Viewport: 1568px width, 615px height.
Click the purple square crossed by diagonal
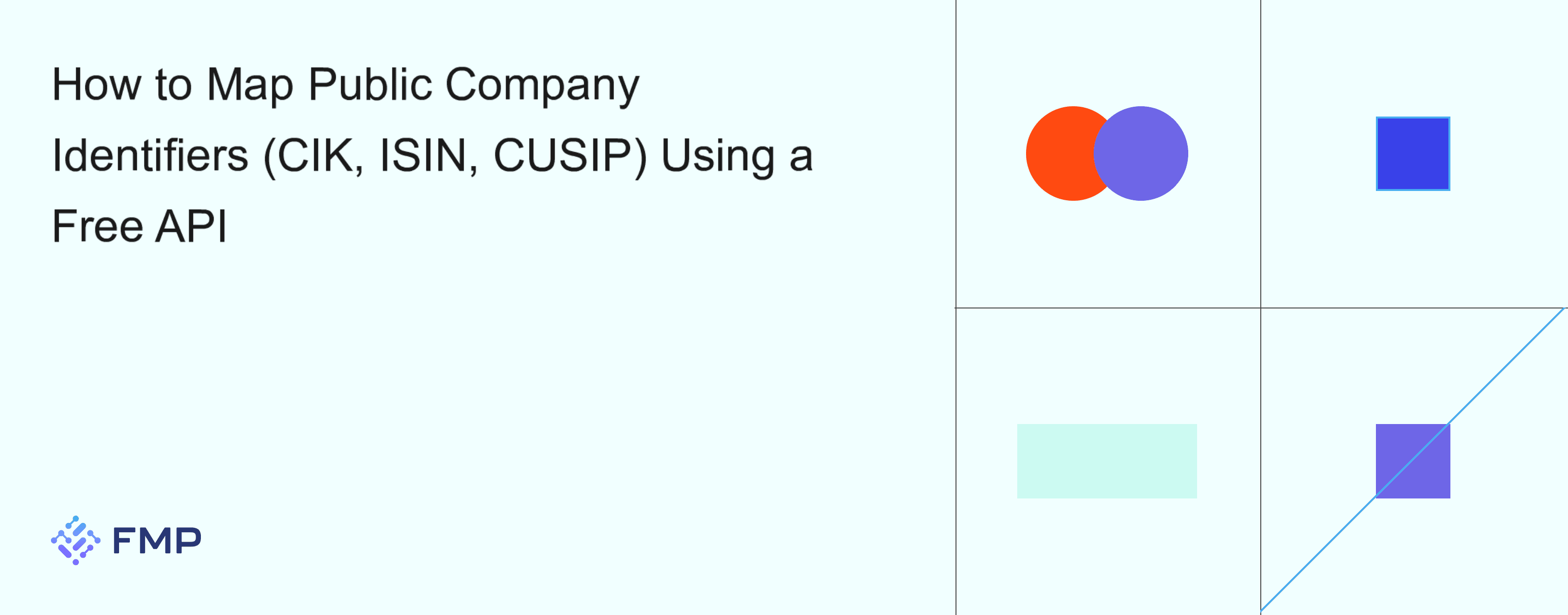point(1413,461)
